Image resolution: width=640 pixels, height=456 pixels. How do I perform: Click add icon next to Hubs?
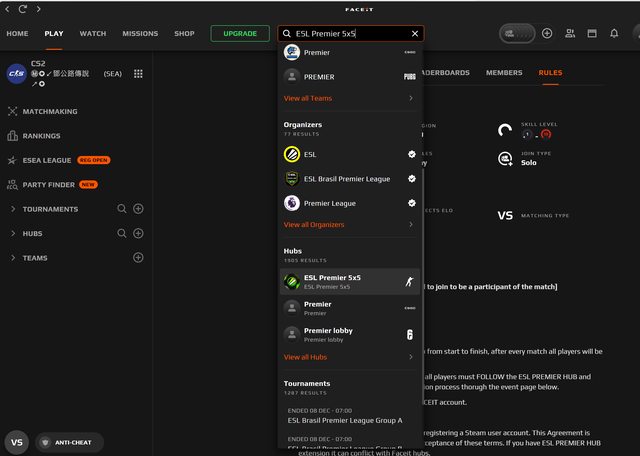(x=138, y=233)
